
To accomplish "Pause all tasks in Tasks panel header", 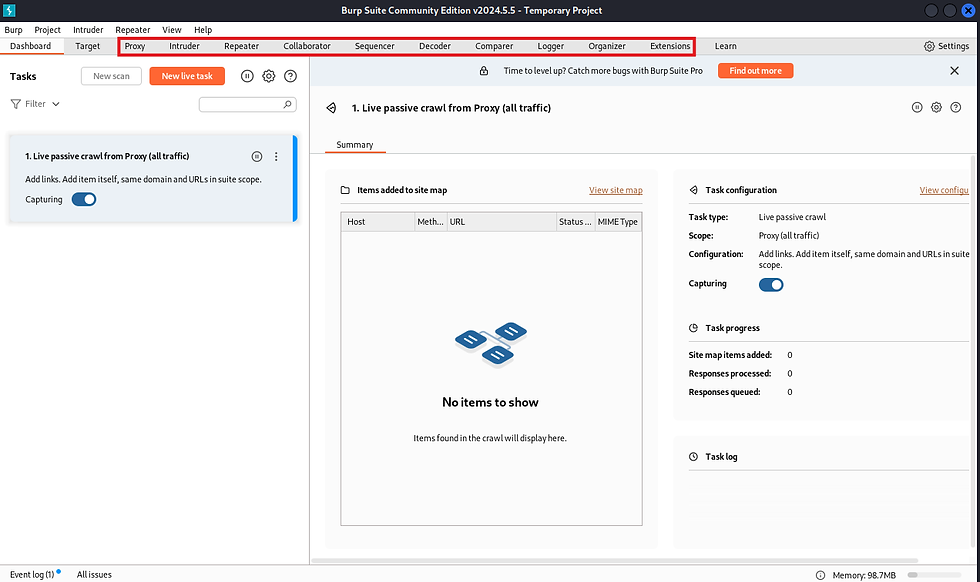I will pos(247,76).
